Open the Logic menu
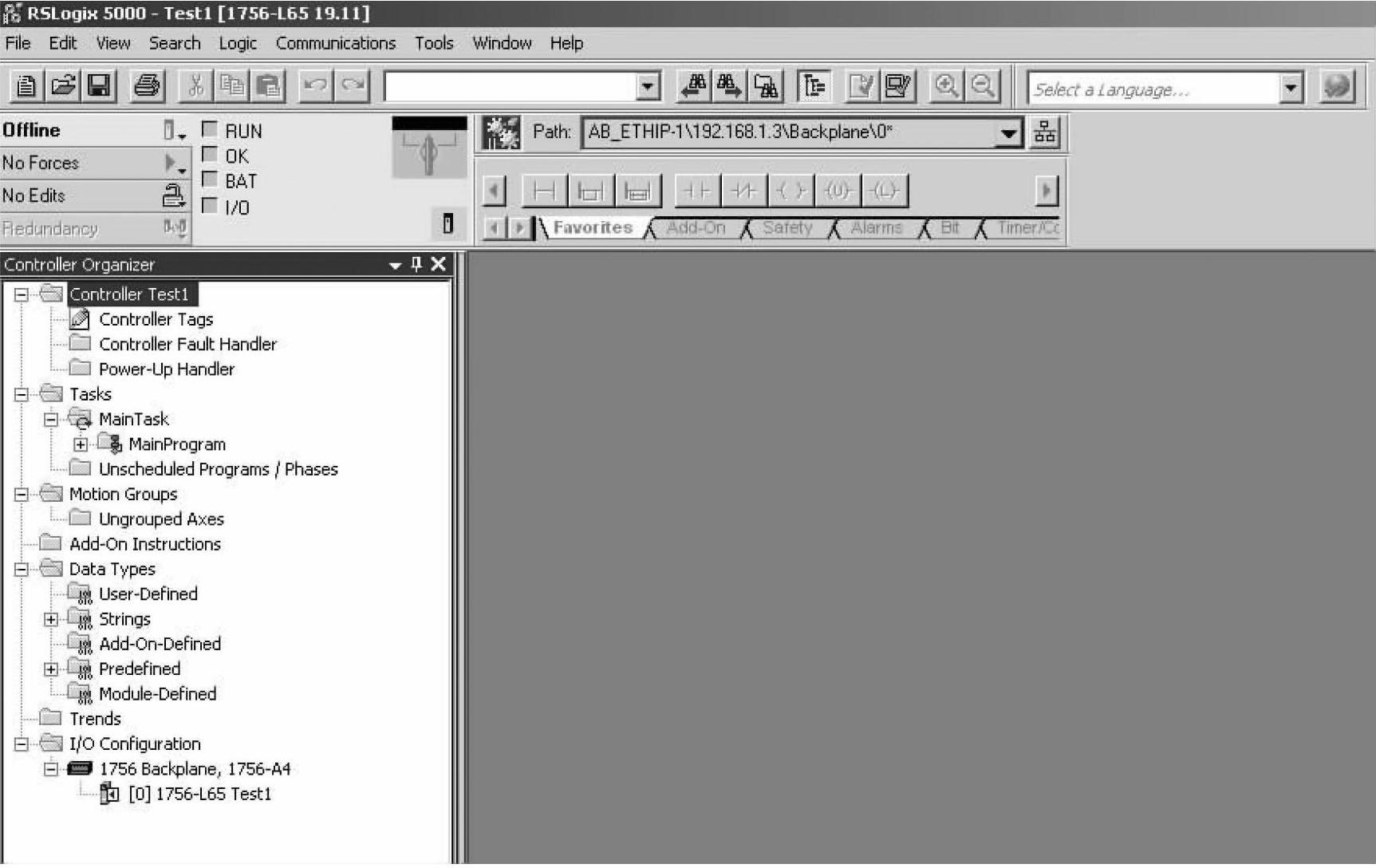The height and width of the screenshot is (868, 1376). pyautogui.click(x=238, y=43)
